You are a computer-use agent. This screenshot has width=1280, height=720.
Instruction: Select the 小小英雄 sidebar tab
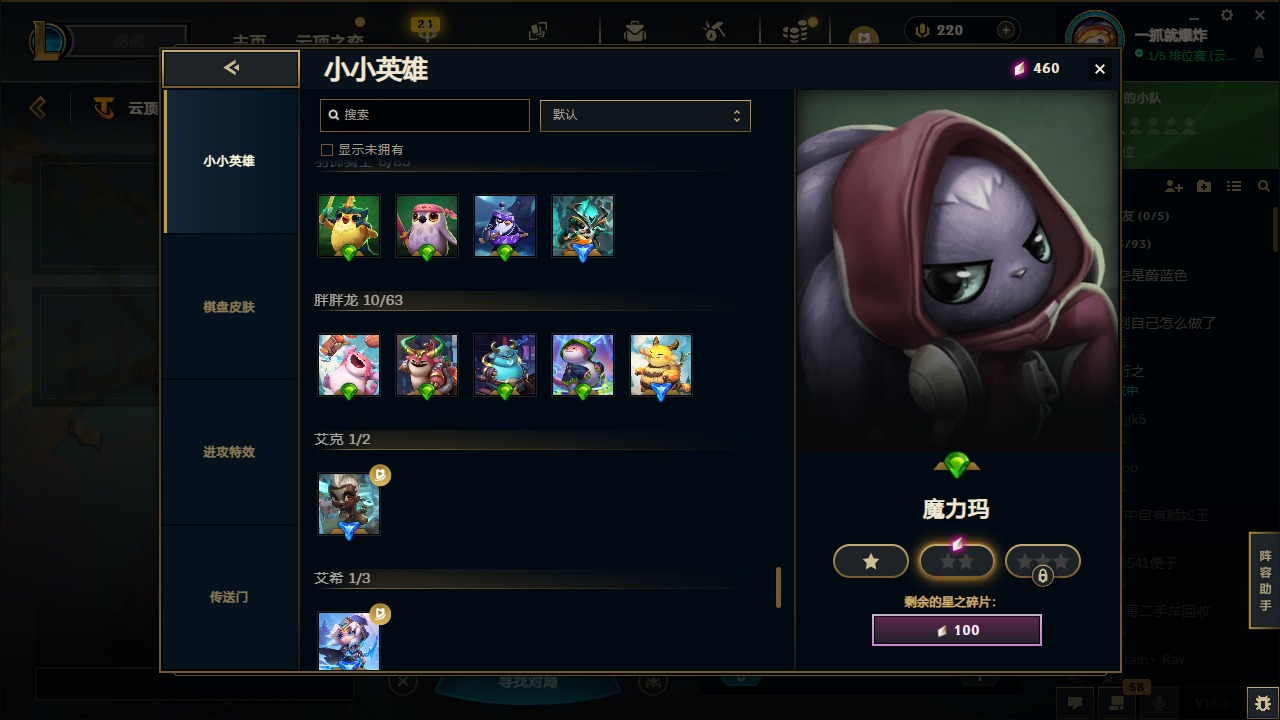click(x=229, y=161)
